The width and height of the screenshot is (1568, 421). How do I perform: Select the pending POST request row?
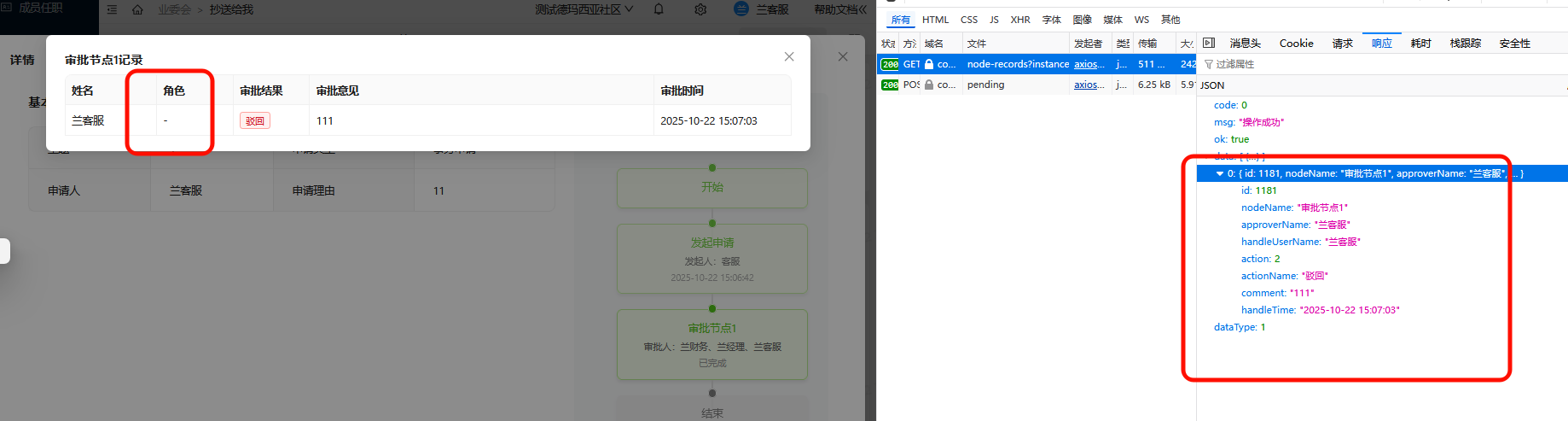click(1037, 85)
